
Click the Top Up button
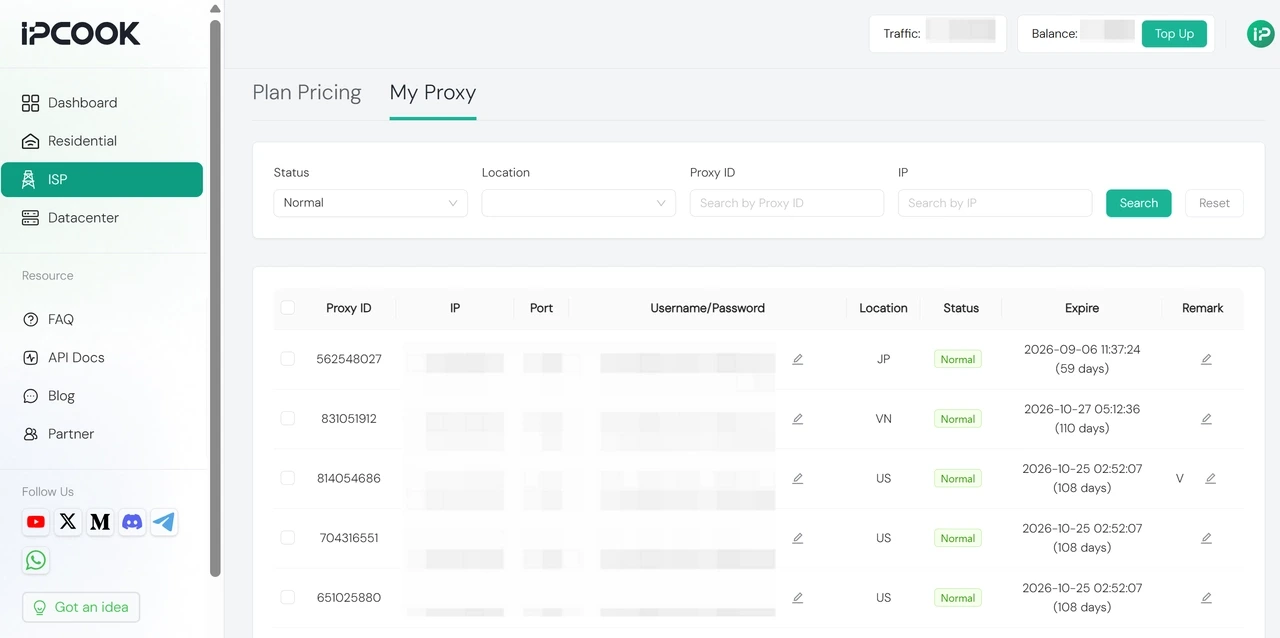(1174, 34)
